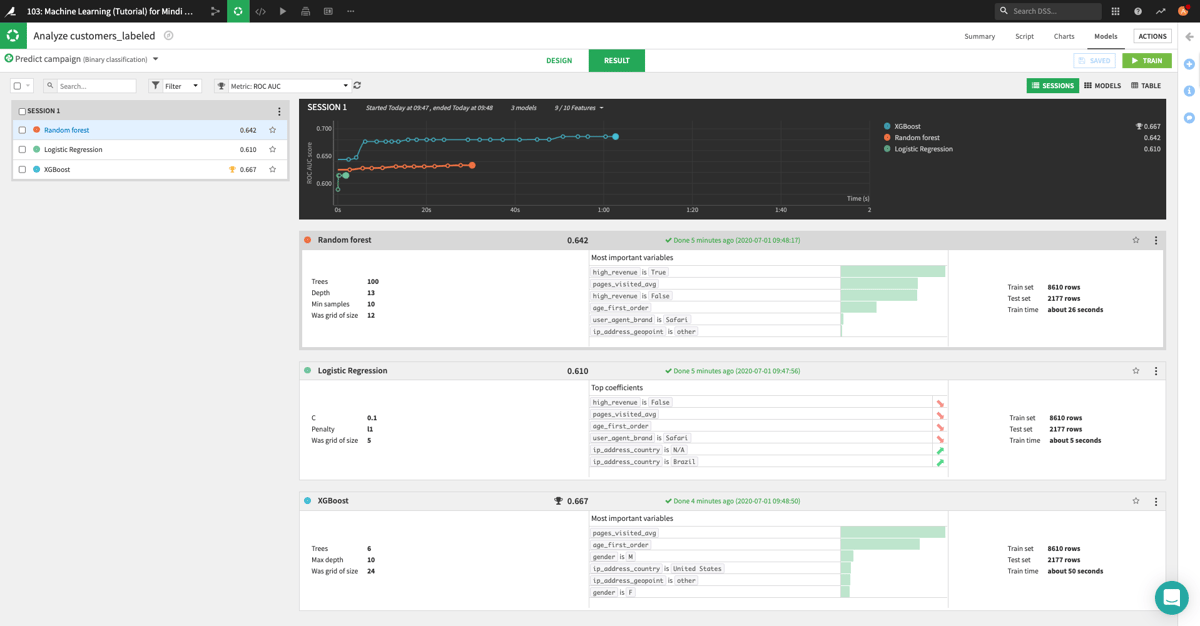The width and height of the screenshot is (1200, 626).
Task: Click the Jobs play icon in the top bar
Action: tap(282, 11)
